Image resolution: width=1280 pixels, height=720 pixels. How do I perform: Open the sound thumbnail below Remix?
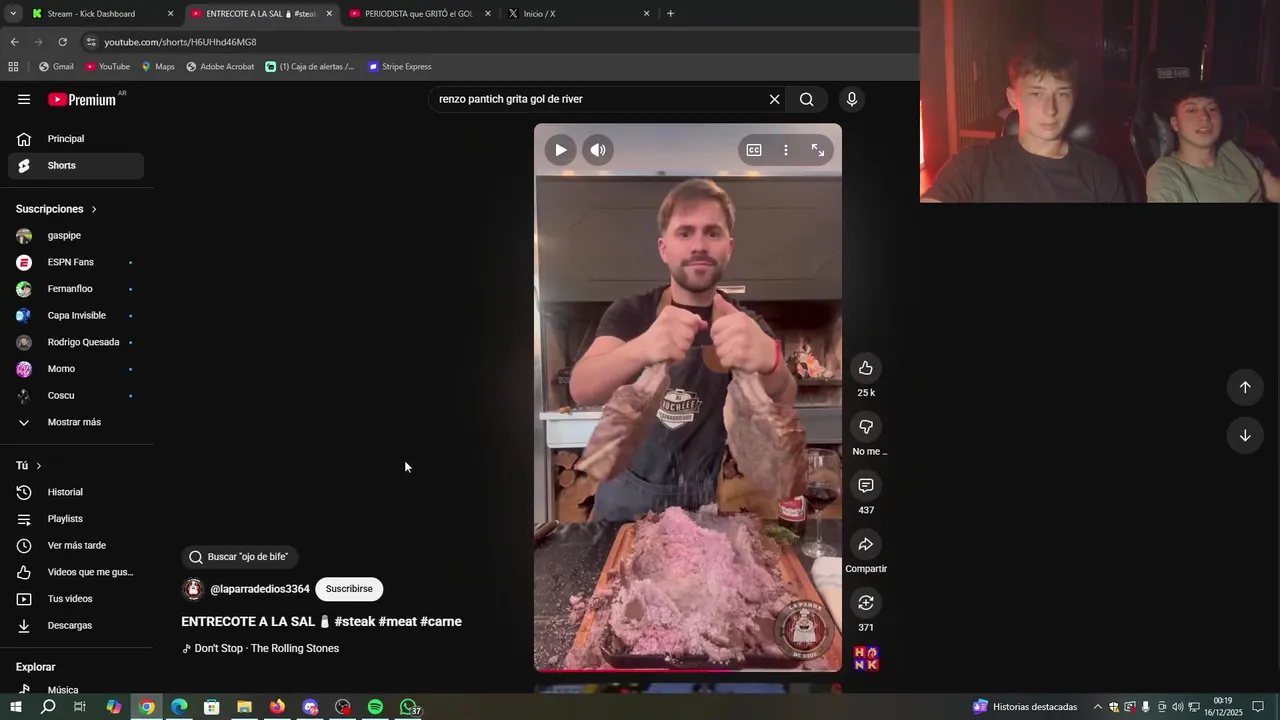pos(866,658)
